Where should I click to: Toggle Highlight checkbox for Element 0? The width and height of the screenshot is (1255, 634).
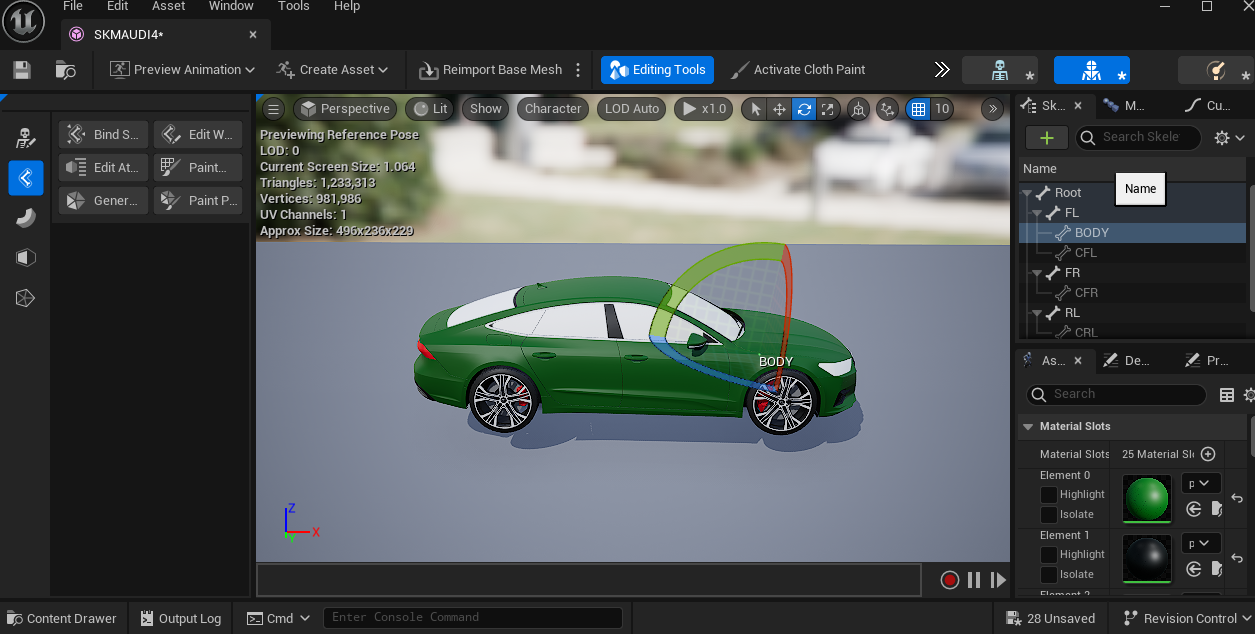click(1049, 495)
